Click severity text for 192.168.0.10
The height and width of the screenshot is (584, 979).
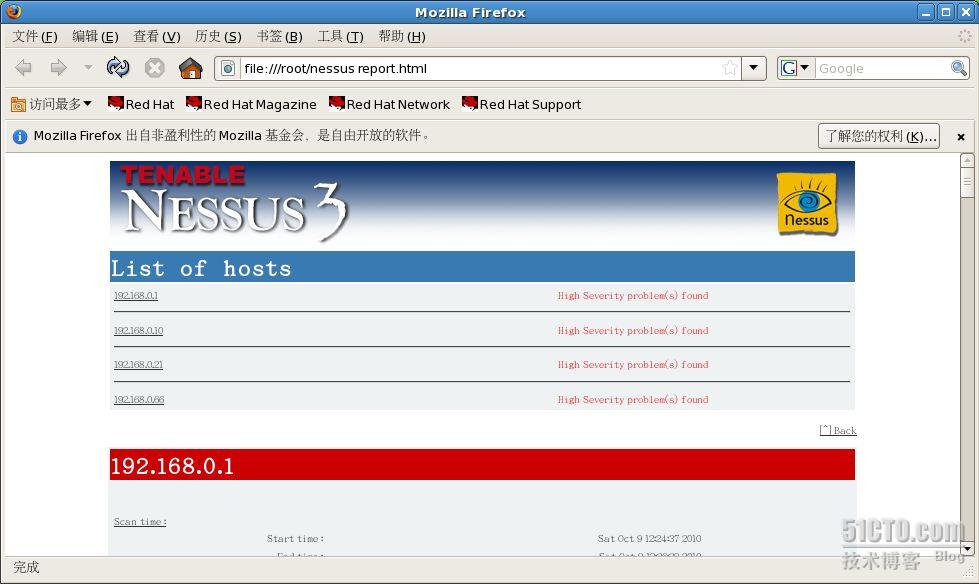coord(632,330)
